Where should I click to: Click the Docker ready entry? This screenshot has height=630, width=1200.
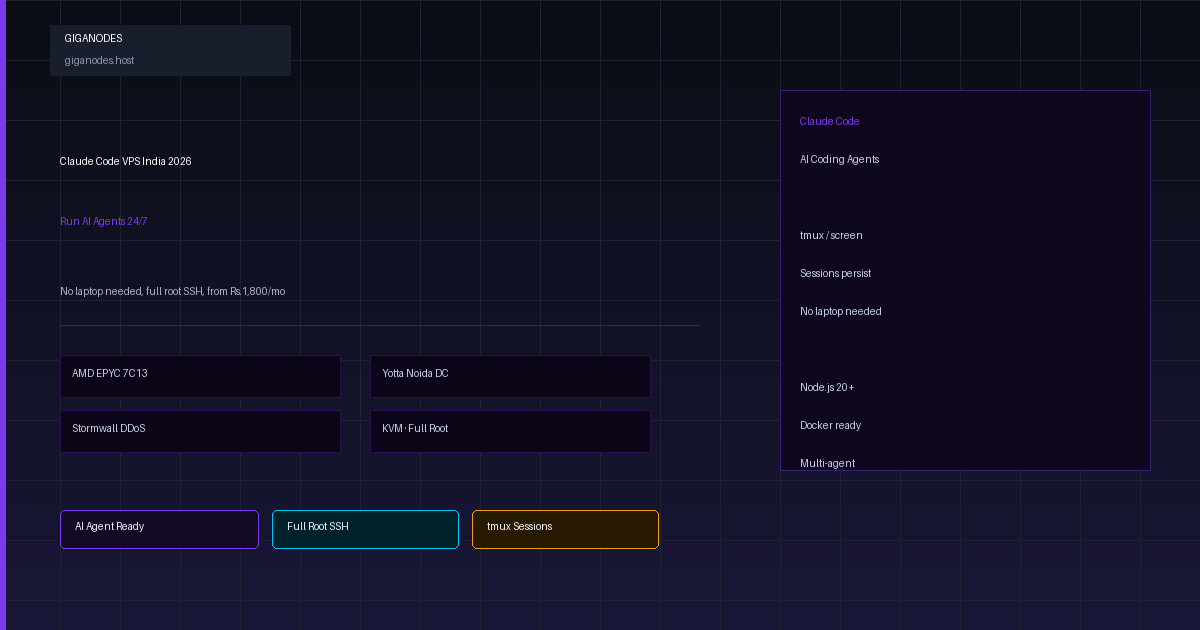[x=830, y=425]
